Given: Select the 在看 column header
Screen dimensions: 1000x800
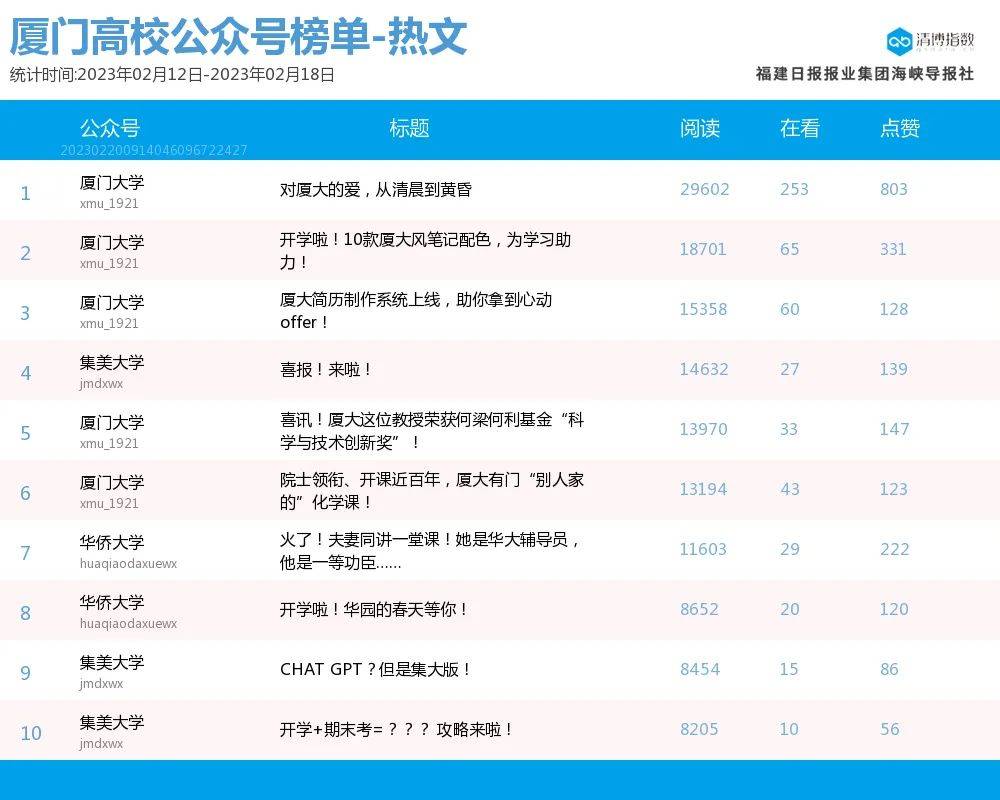Looking at the screenshot, I should coord(799,128).
